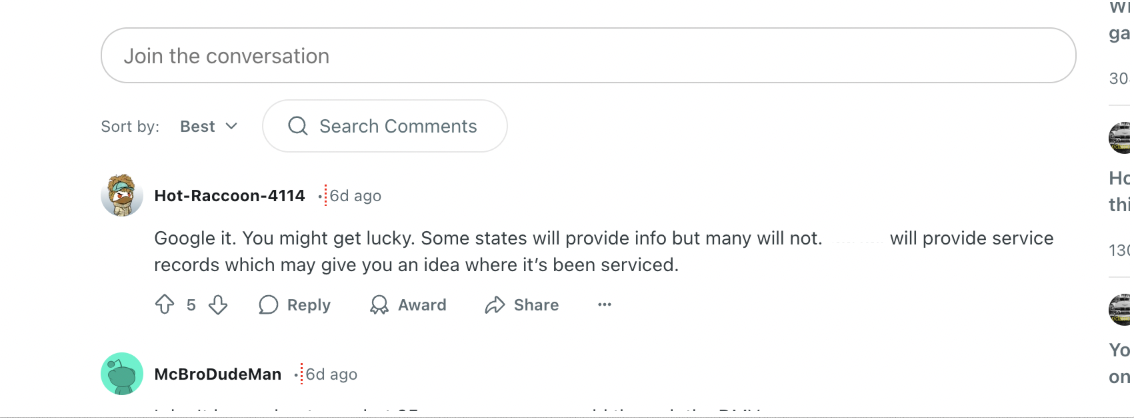Upvote Hot-Raccoon-4114's comment
Viewport: 1134px width, 418px height.
165,305
